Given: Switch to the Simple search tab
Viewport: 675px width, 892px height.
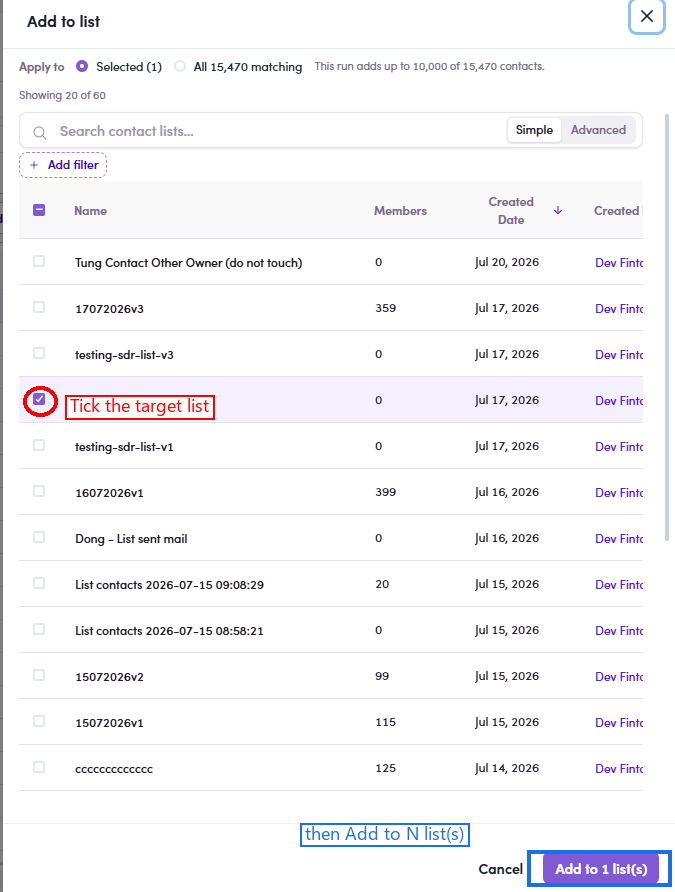Looking at the screenshot, I should point(534,130).
